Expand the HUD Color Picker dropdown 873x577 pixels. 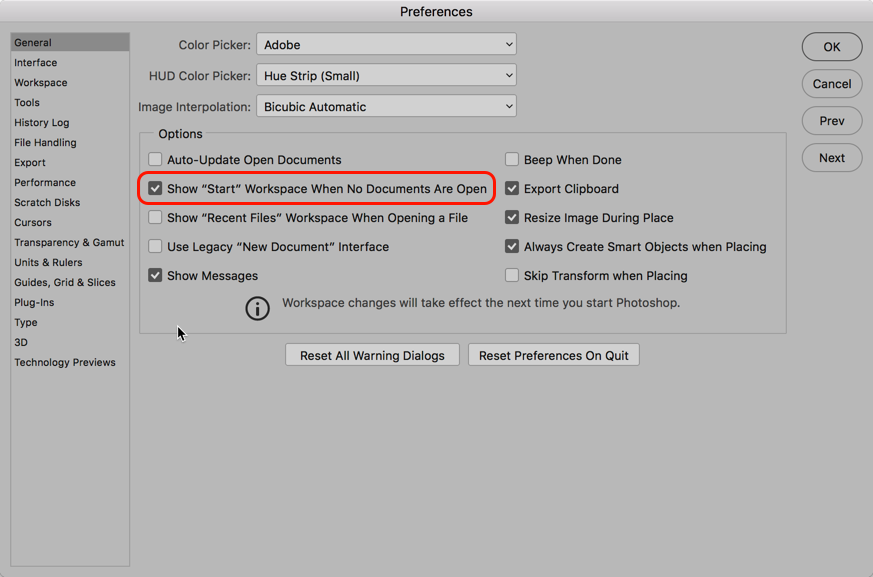tap(386, 76)
